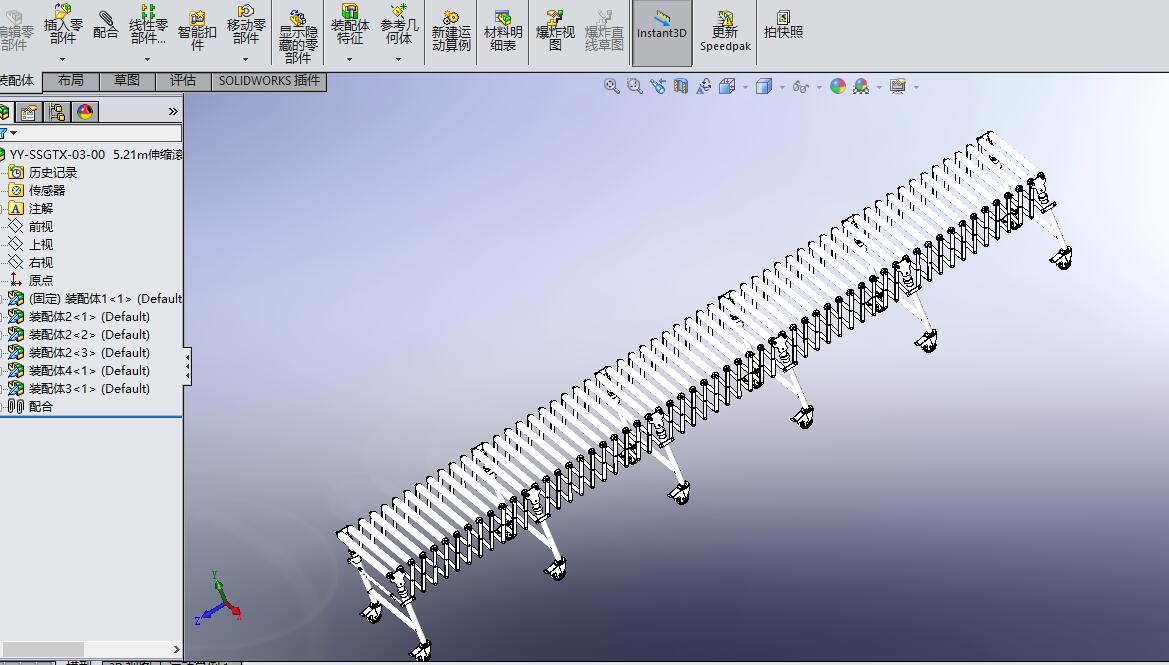Click Update Speedpak (更新 Speedpak)
This screenshot has width=1169, height=665.
click(x=725, y=30)
